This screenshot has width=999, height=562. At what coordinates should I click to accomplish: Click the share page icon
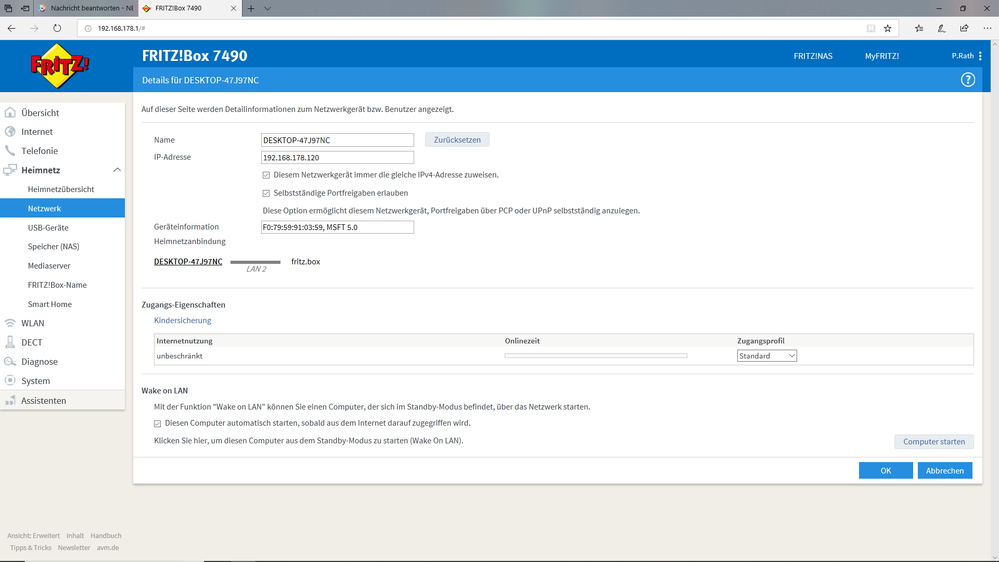coord(965,28)
